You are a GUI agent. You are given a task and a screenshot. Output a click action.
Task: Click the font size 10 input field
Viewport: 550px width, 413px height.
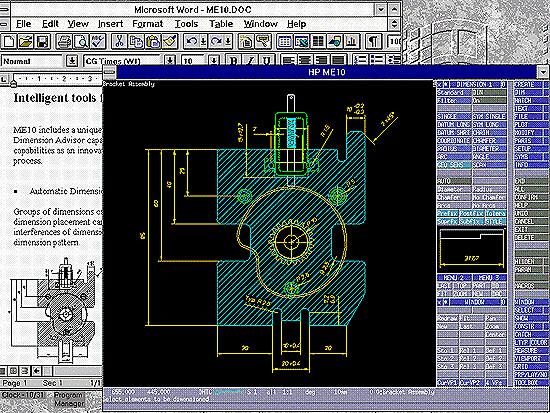tap(194, 61)
